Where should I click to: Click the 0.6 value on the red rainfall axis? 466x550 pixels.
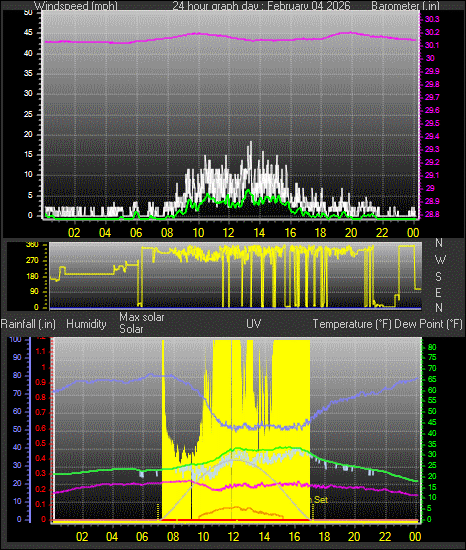coord(41,428)
